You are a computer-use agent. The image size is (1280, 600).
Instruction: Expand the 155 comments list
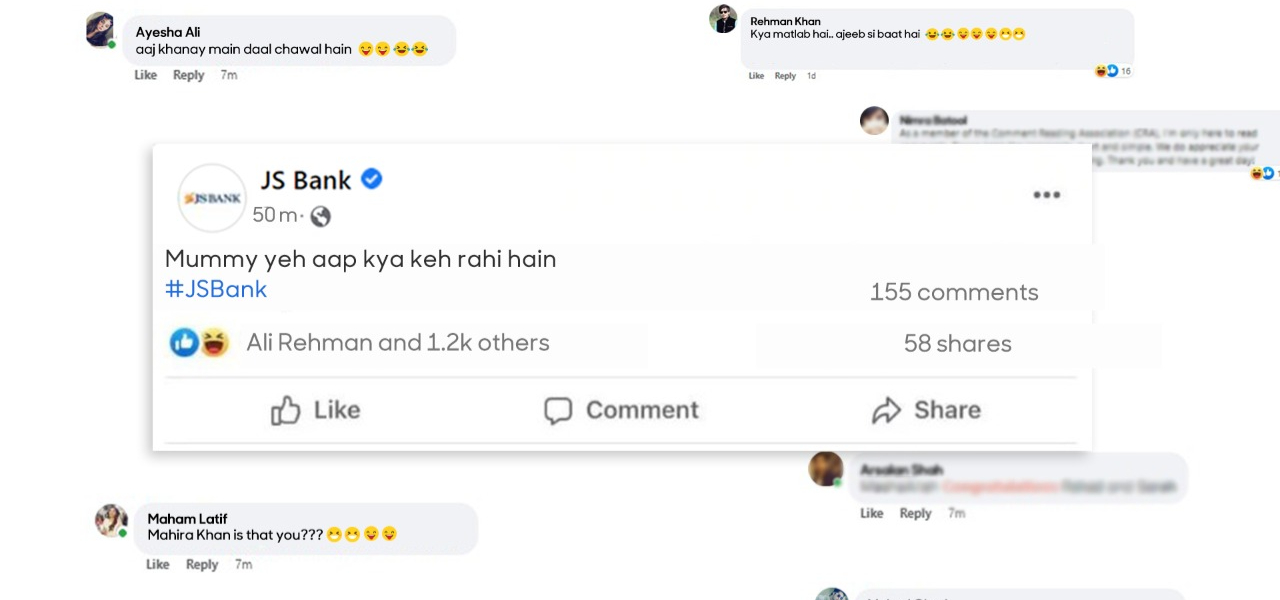pyautogui.click(x=953, y=291)
